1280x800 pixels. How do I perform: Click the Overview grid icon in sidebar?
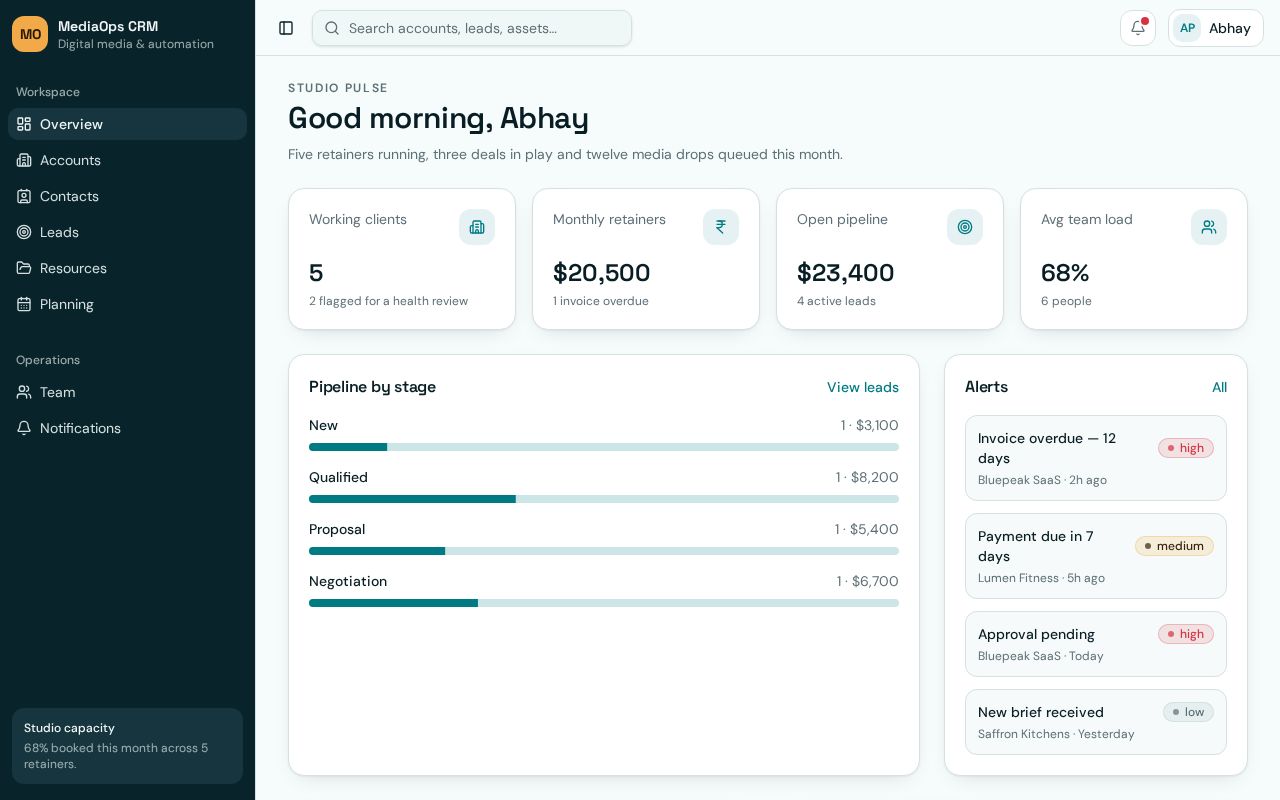click(24, 124)
